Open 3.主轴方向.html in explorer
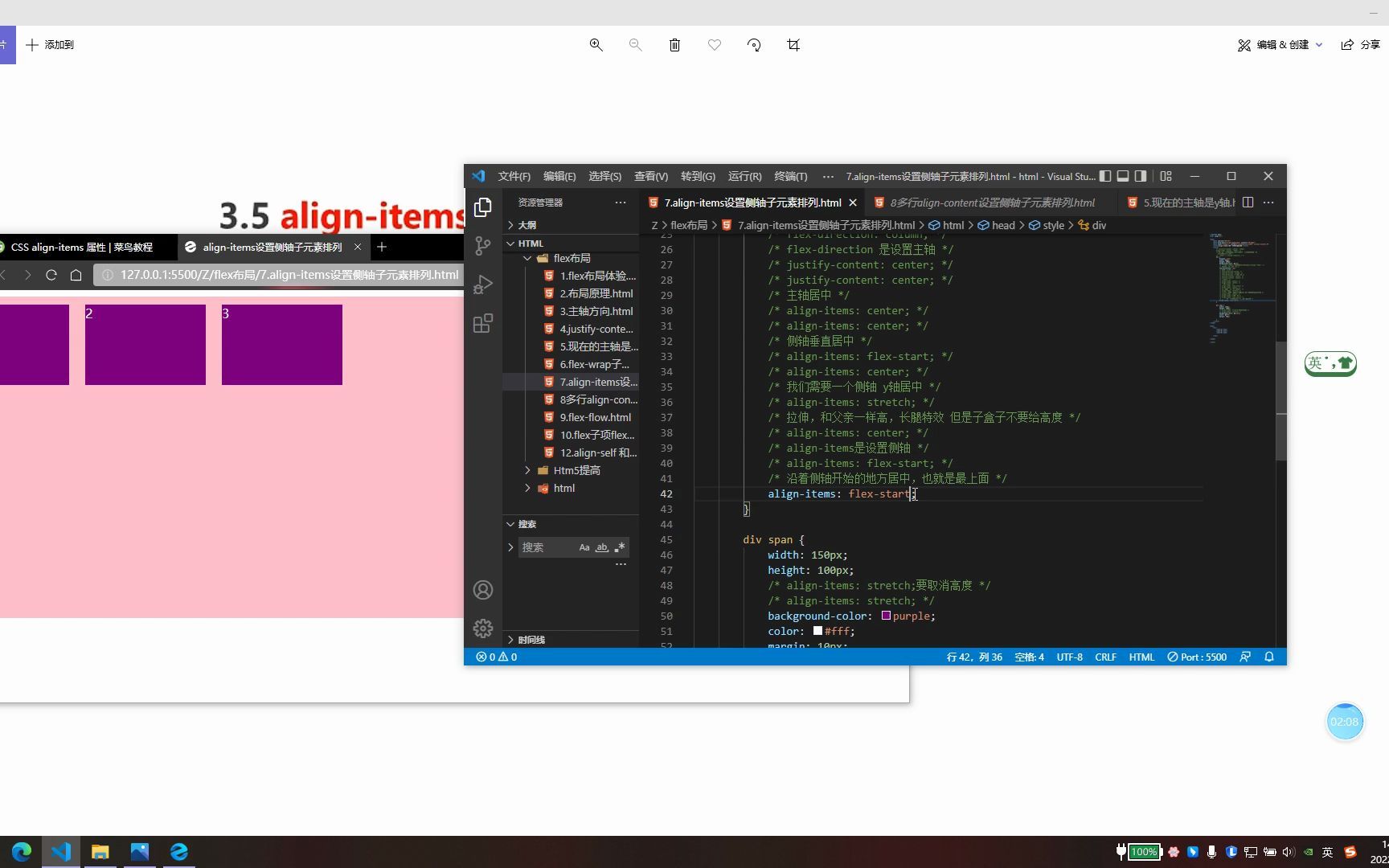The width and height of the screenshot is (1389, 868). tap(596, 311)
